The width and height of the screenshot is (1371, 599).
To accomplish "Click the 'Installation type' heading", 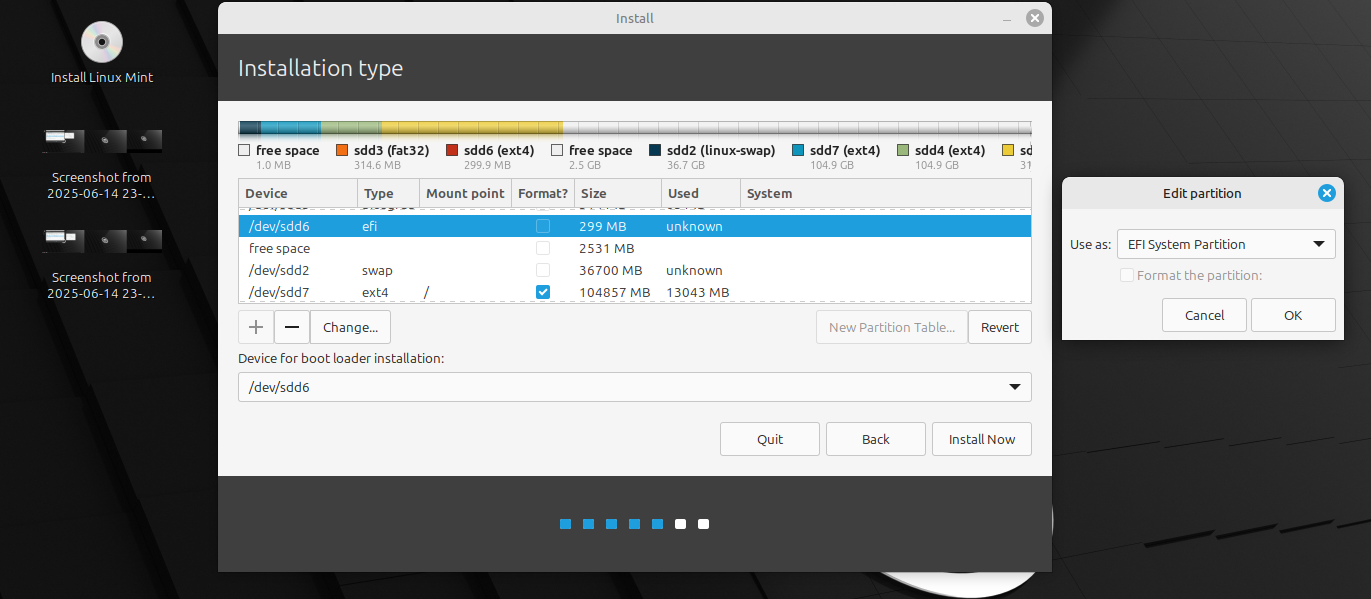I will pyautogui.click(x=320, y=68).
